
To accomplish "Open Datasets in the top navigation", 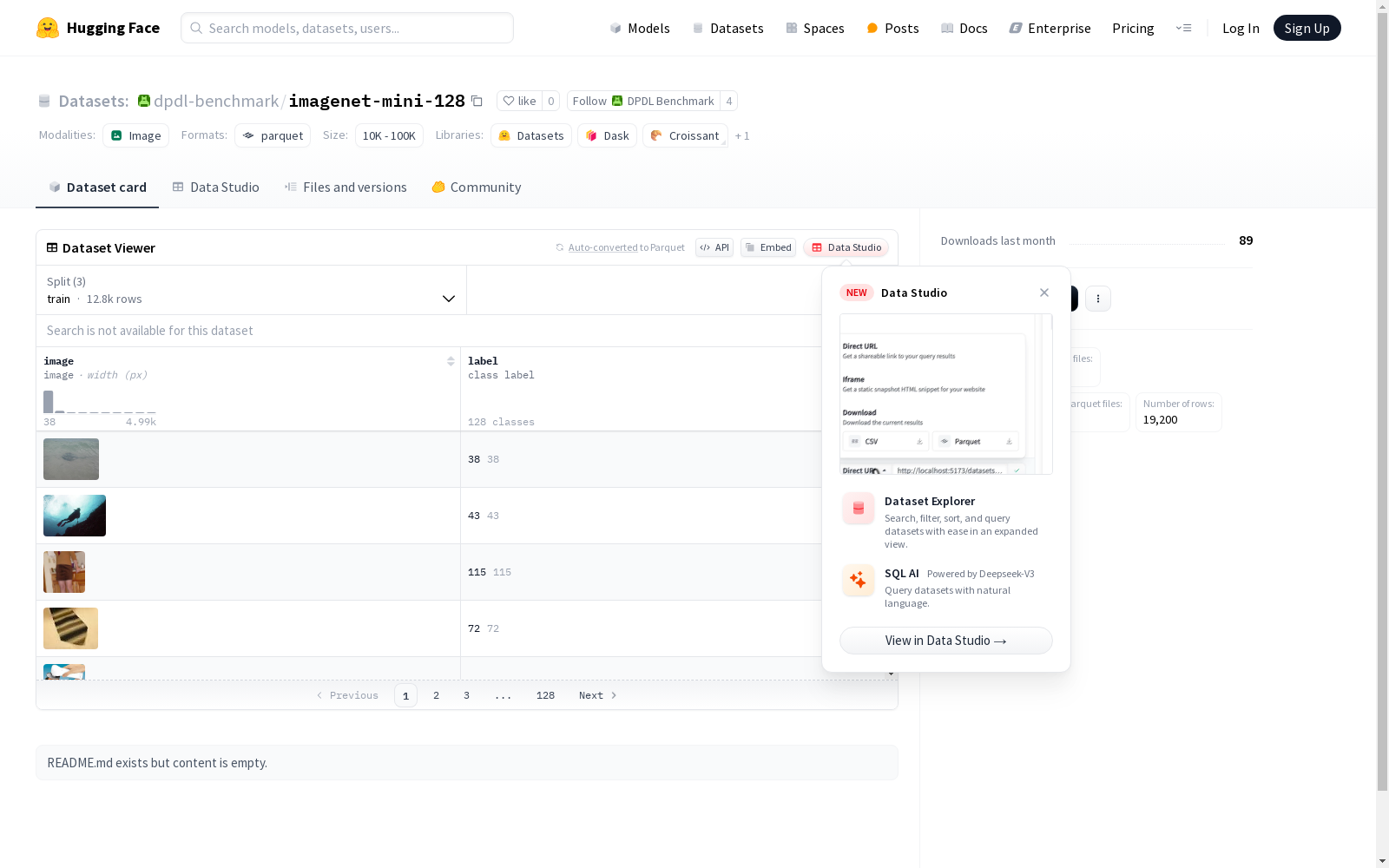I will 727,28.
